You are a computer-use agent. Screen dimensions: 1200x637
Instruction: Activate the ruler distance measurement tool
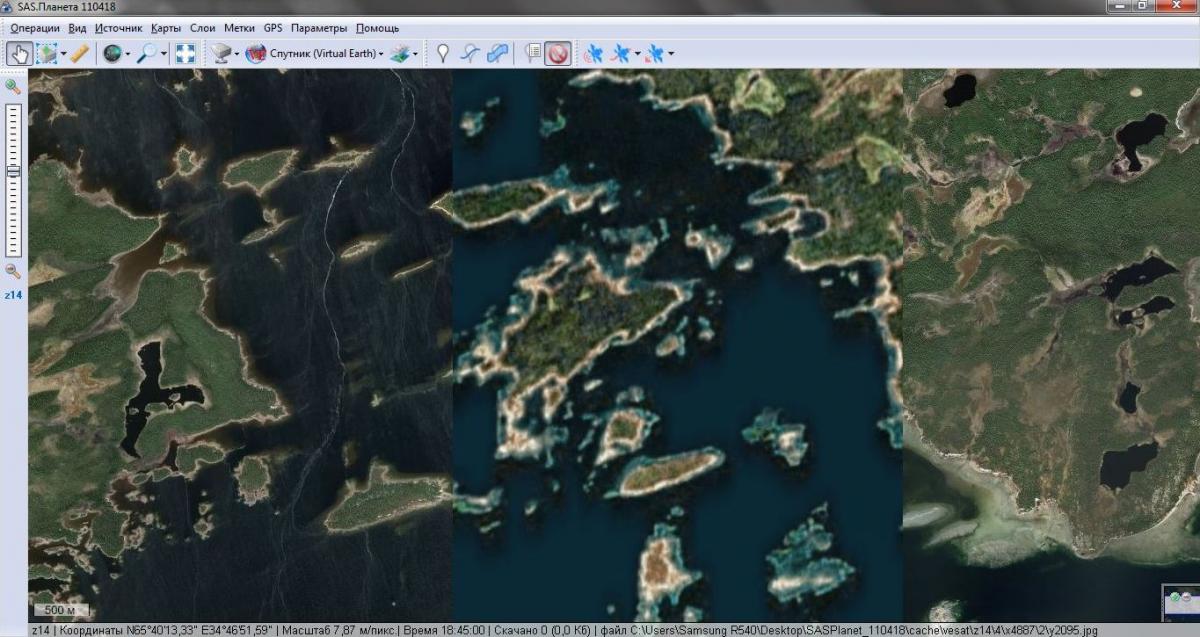[x=80, y=54]
